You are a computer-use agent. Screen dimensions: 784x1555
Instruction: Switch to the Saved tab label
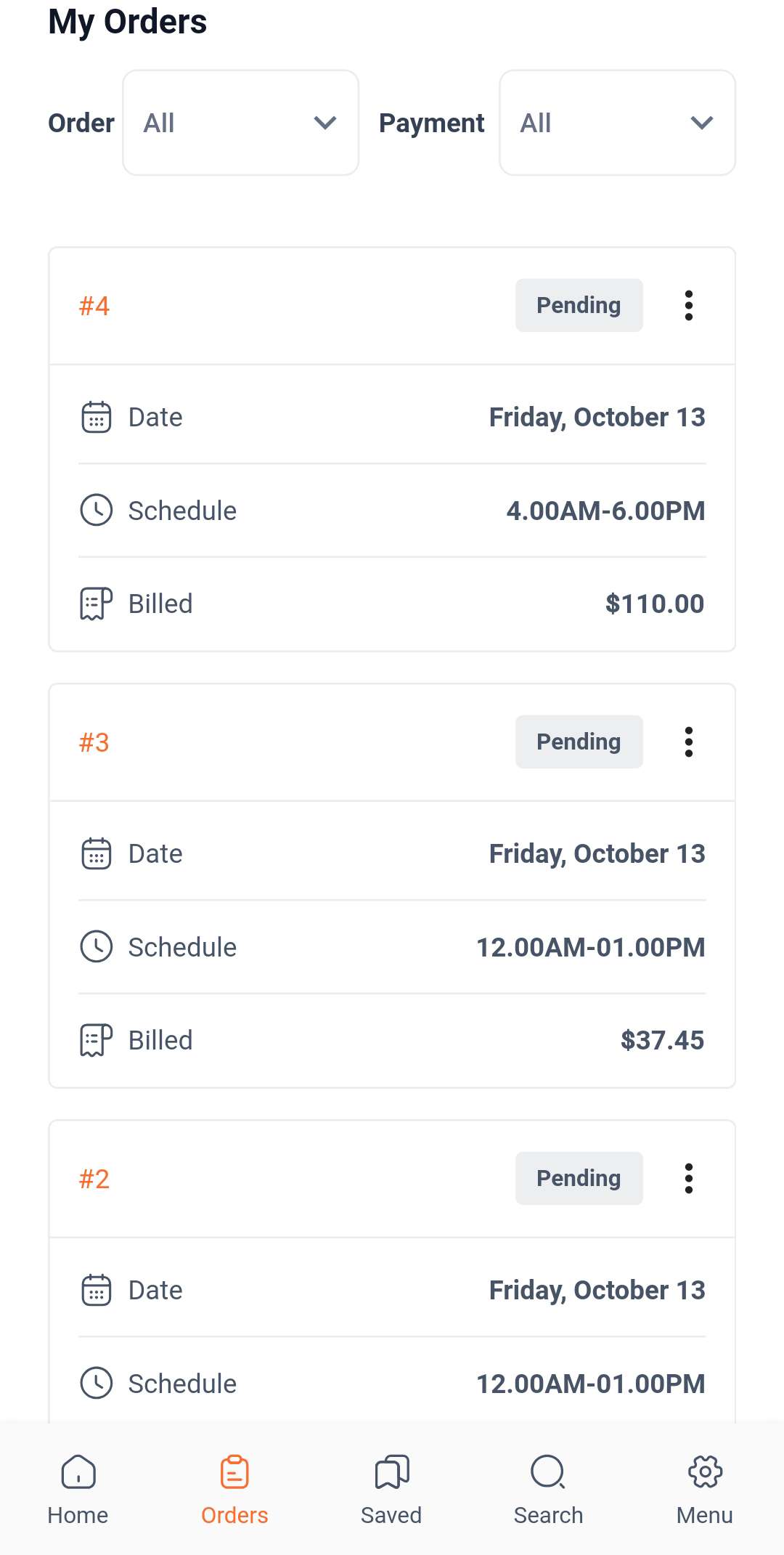[x=391, y=1516]
